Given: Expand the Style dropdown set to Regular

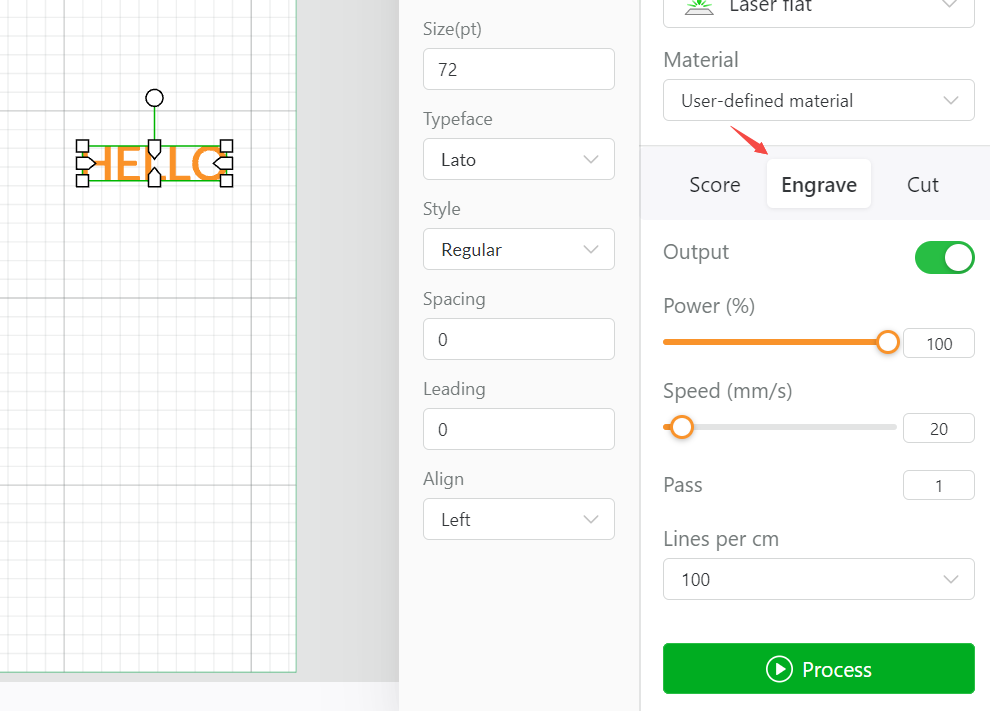Looking at the screenshot, I should tap(518, 250).
